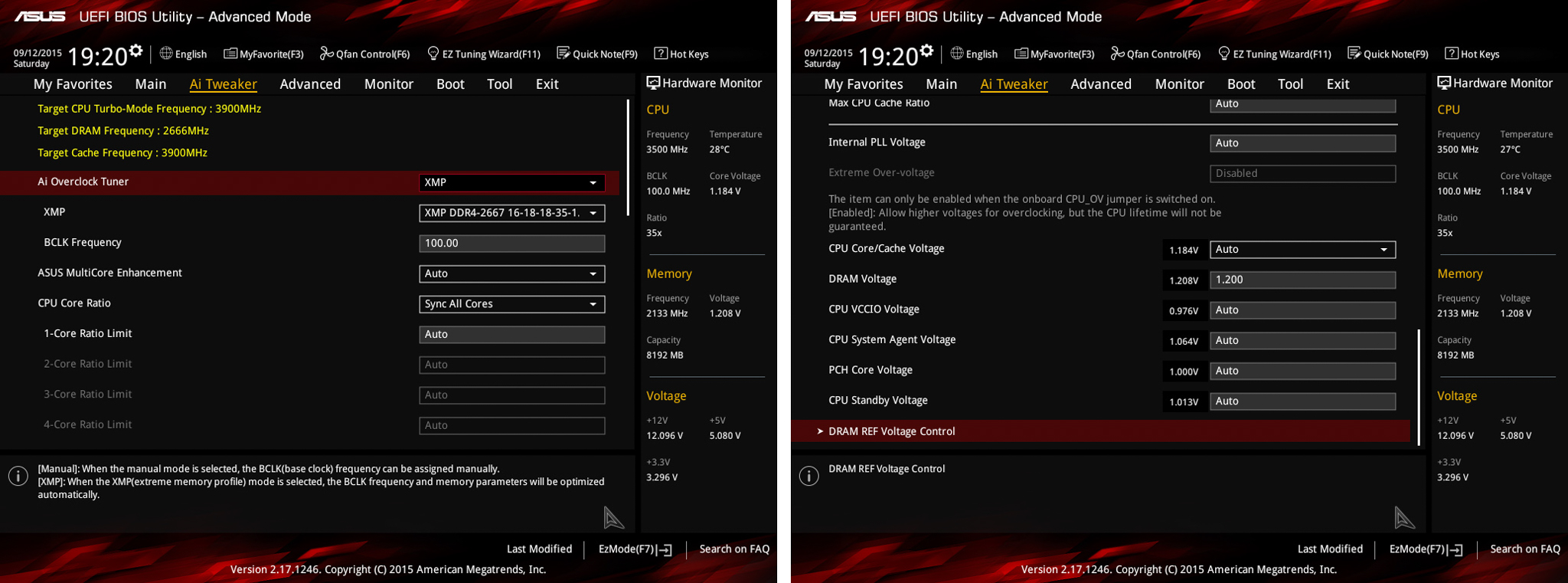Click Search on FAQ in left panel
Screen dimensions: 1568x583
point(733,549)
